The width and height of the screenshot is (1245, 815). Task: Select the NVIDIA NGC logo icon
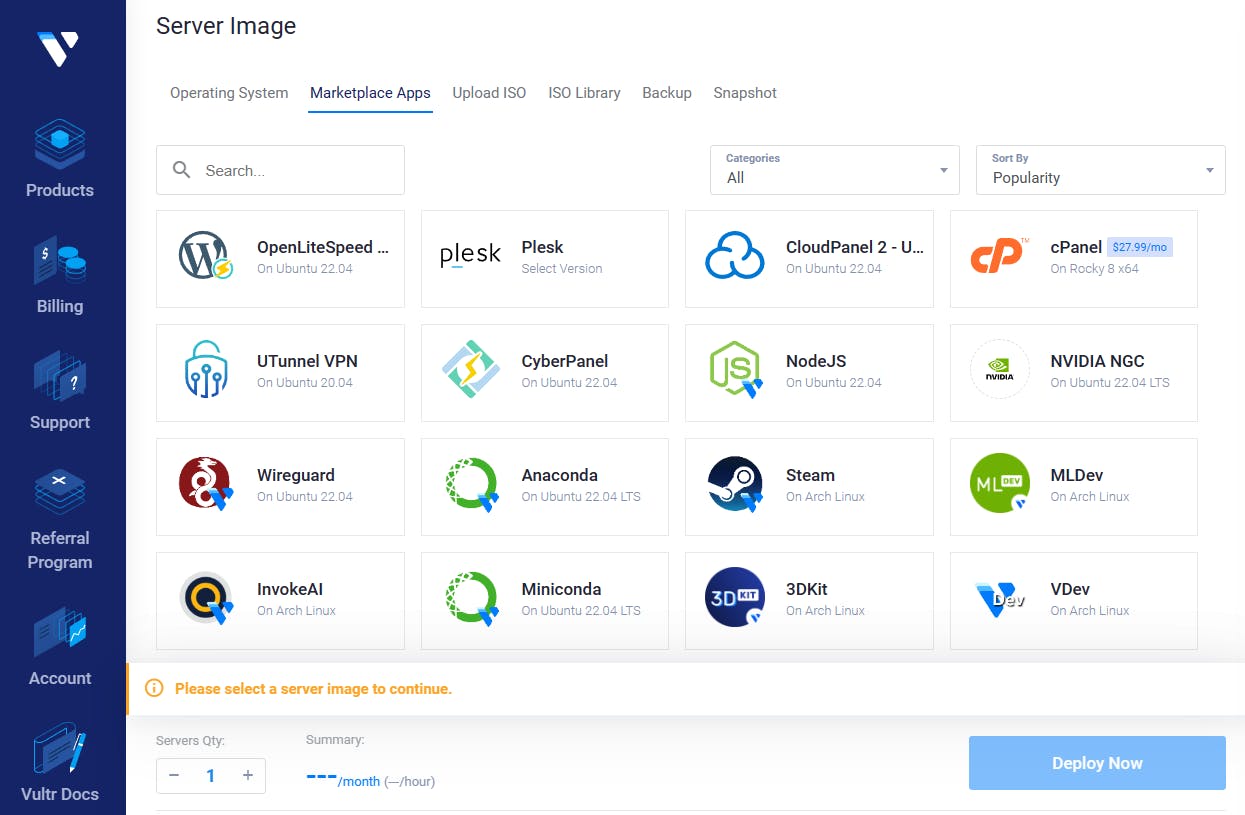point(1000,370)
